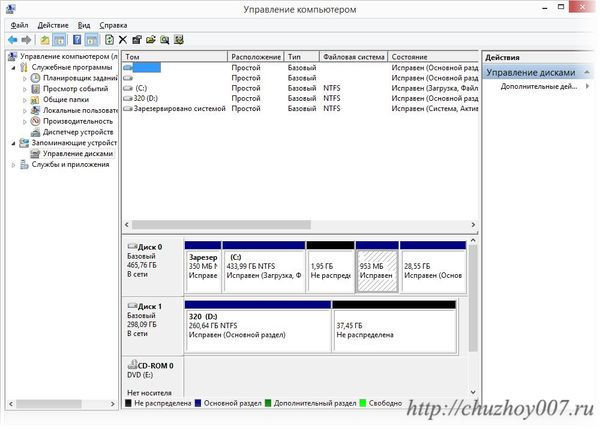Collapse the Запоминающие устройства node
Screen dimensions: 600x429
(x=13, y=143)
